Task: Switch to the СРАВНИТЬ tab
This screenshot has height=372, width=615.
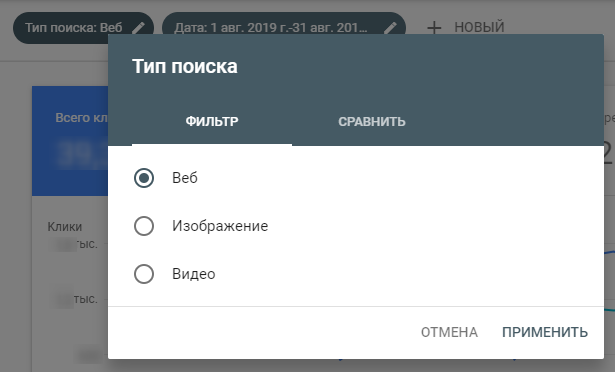Action: (x=372, y=122)
